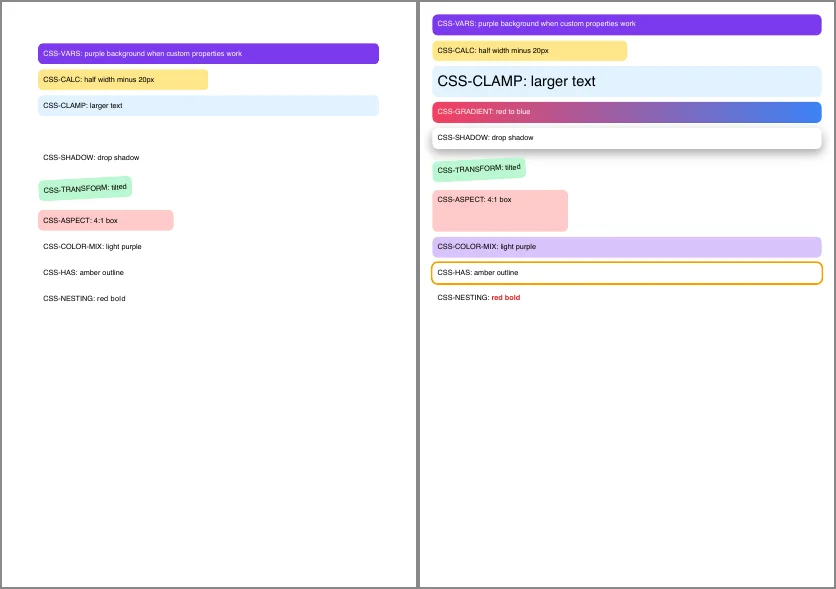The height and width of the screenshot is (589, 836).
Task: Click CSS-SHADOW drop shadow text in left page
Action: click(x=91, y=158)
